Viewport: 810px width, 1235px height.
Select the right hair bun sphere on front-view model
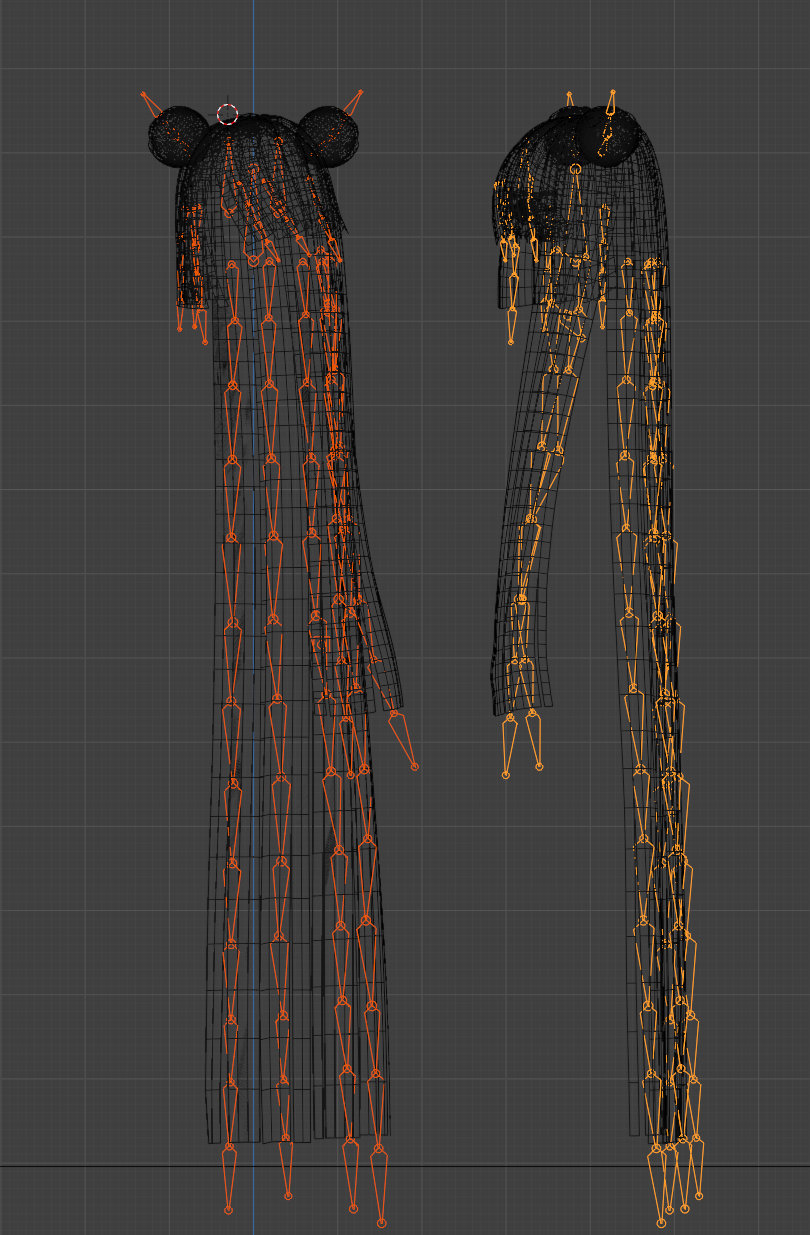click(329, 136)
